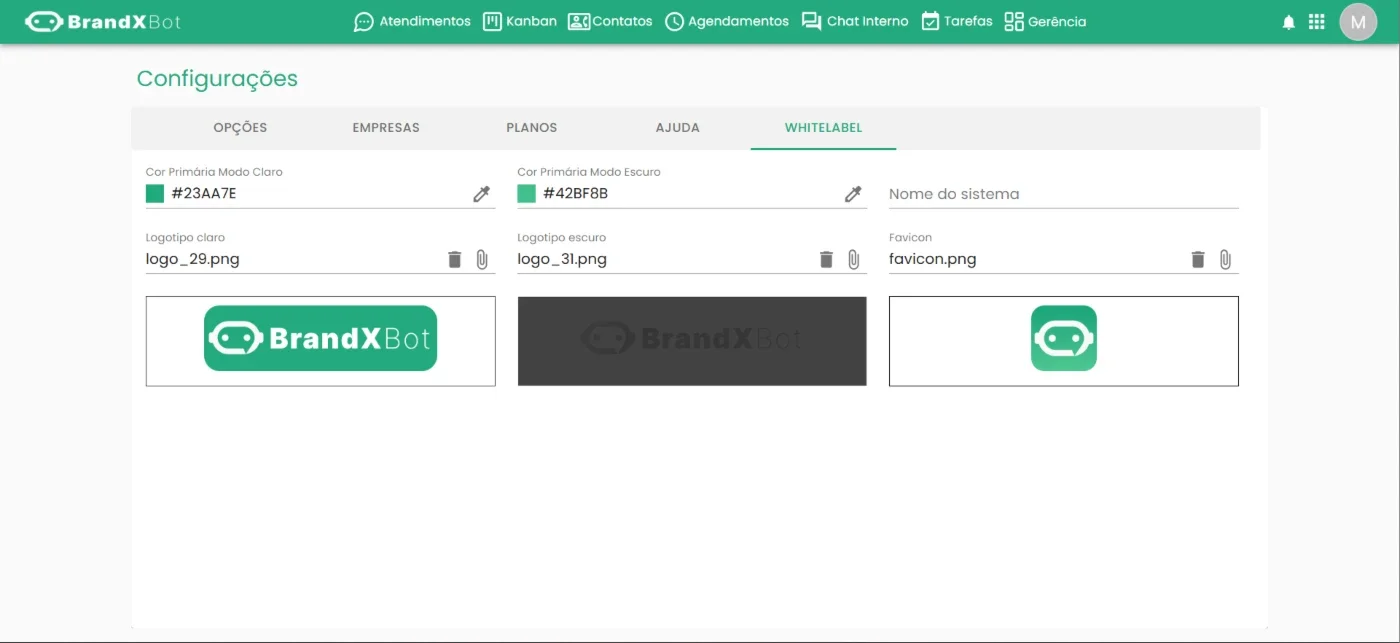
Task: Switch to the Ajuda tab
Action: tap(678, 128)
